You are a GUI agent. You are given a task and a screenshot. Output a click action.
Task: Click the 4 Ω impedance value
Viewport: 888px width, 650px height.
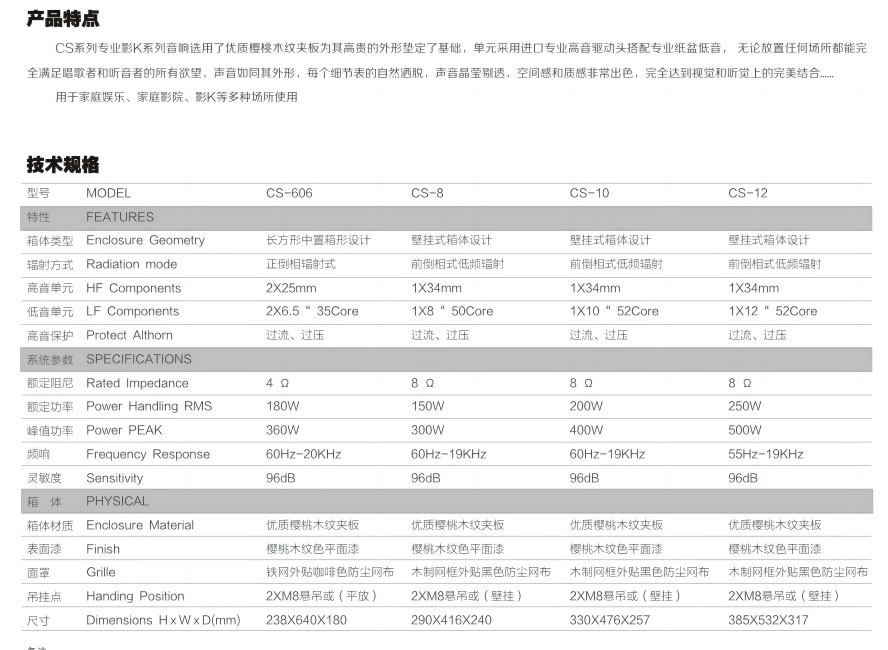coord(278,383)
